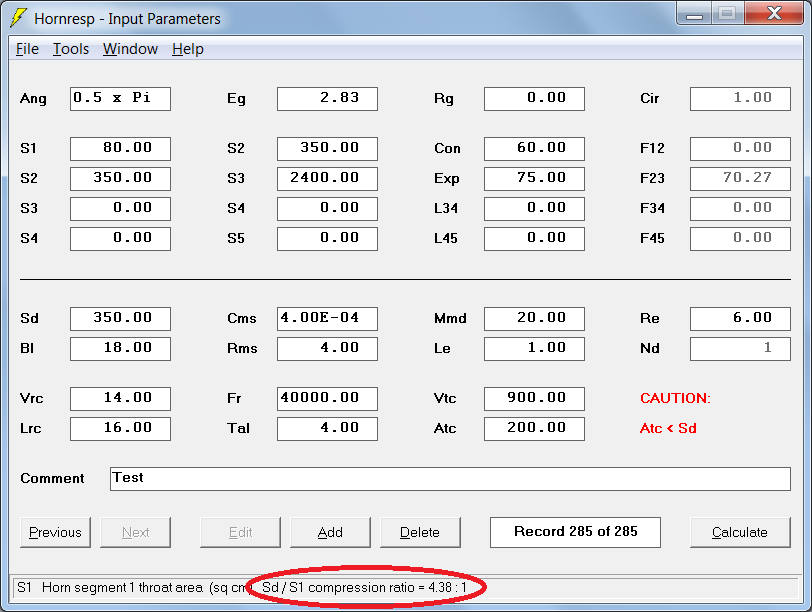Click the Sd field showing 350.00
The width and height of the screenshot is (812, 612).
120,318
